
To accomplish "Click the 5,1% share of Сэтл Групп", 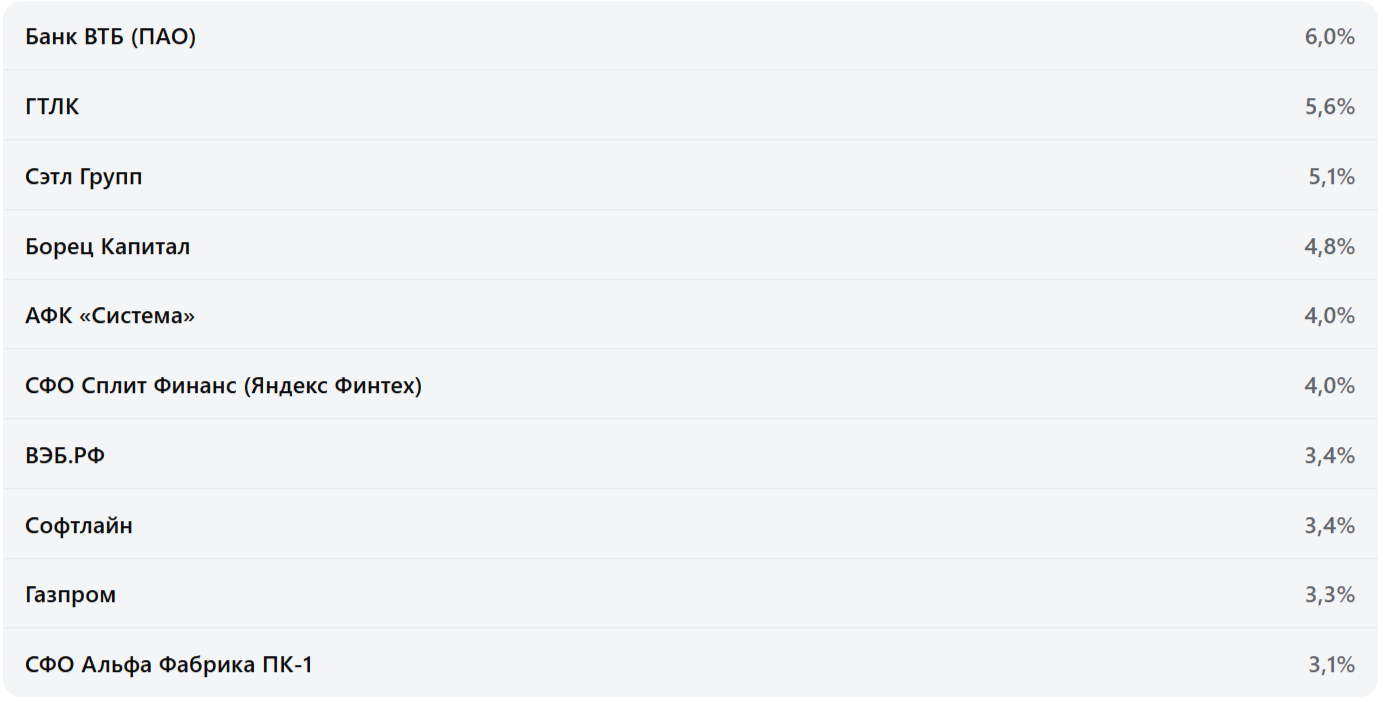I will point(1331,177).
